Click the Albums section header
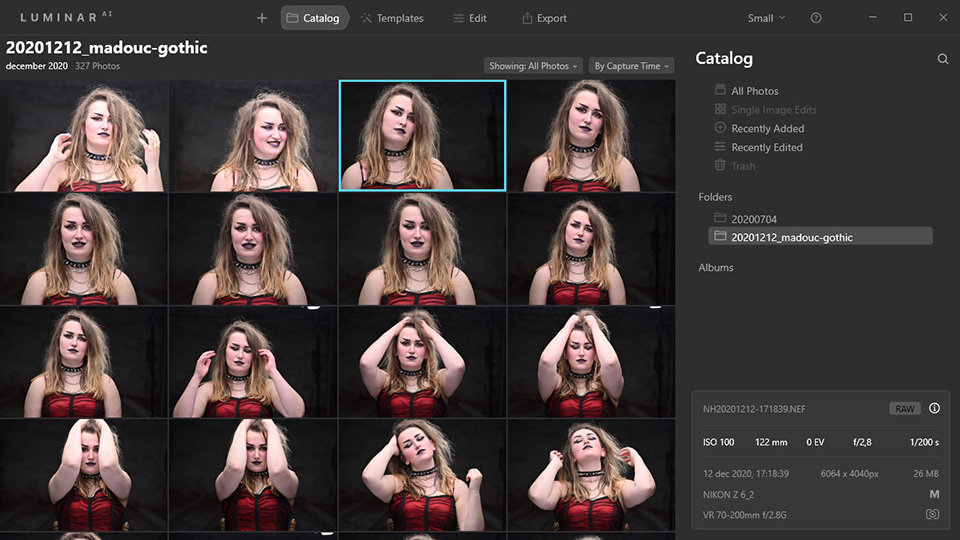 click(x=716, y=268)
